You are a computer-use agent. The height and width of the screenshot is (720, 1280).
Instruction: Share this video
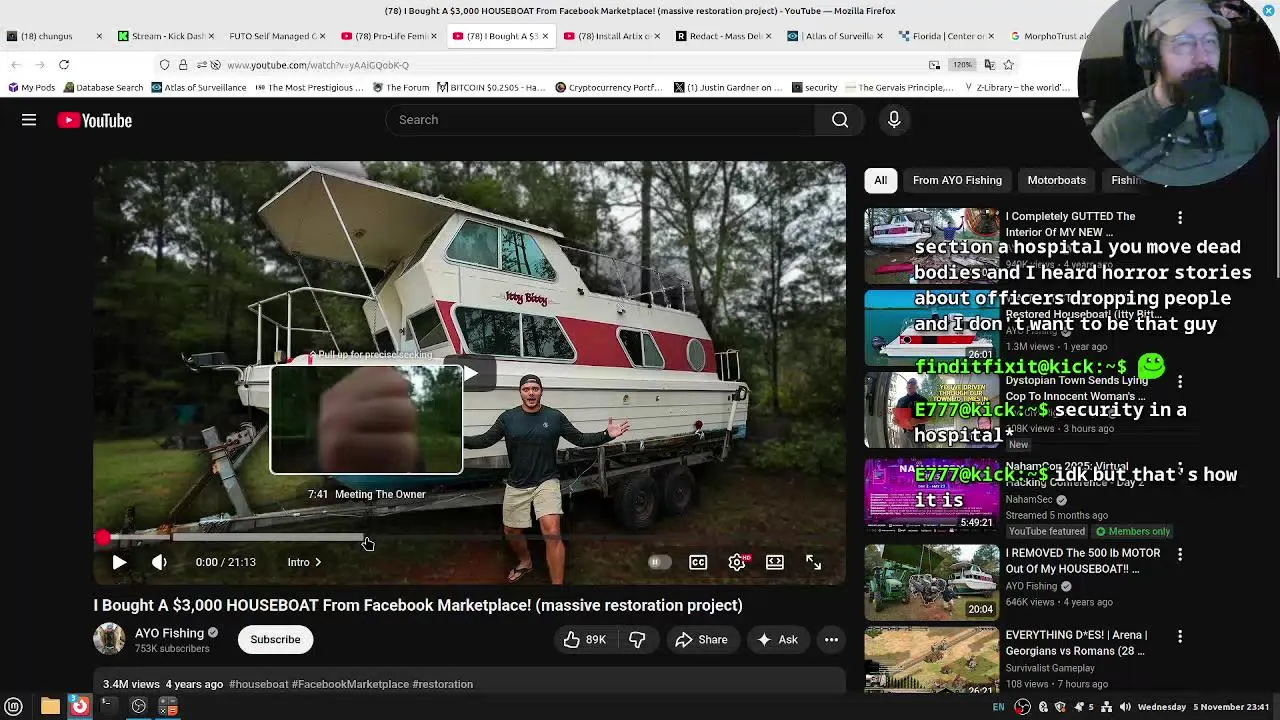[701, 640]
